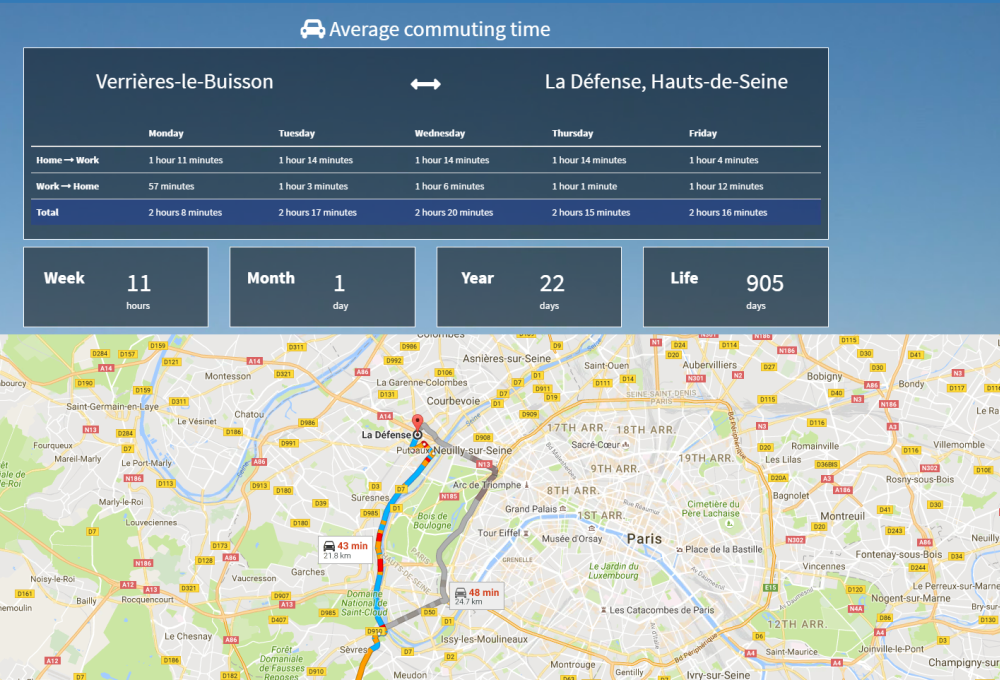Click the Total row label
This screenshot has width=1000, height=680.
(x=47, y=212)
